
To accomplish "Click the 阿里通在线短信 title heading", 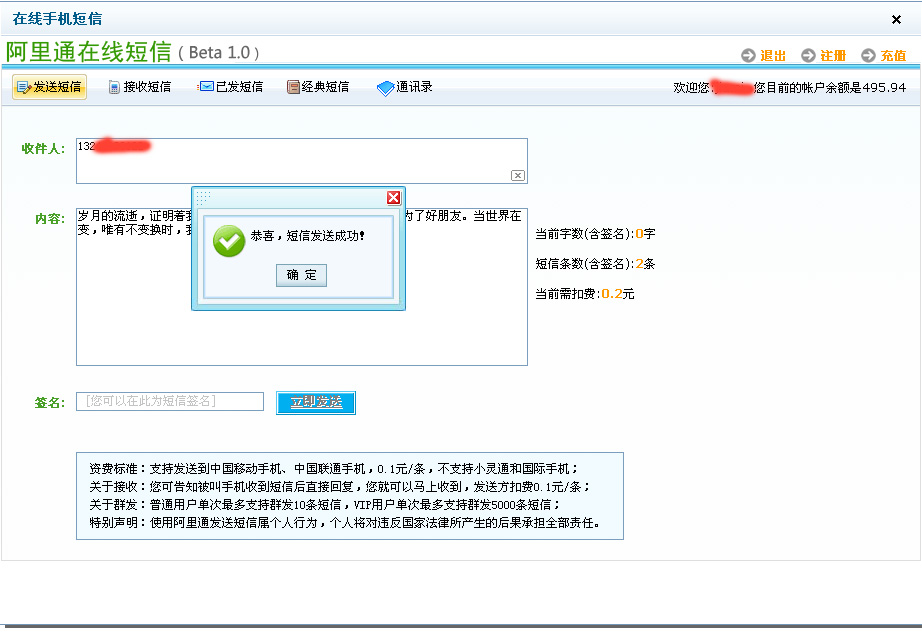I will click(89, 52).
